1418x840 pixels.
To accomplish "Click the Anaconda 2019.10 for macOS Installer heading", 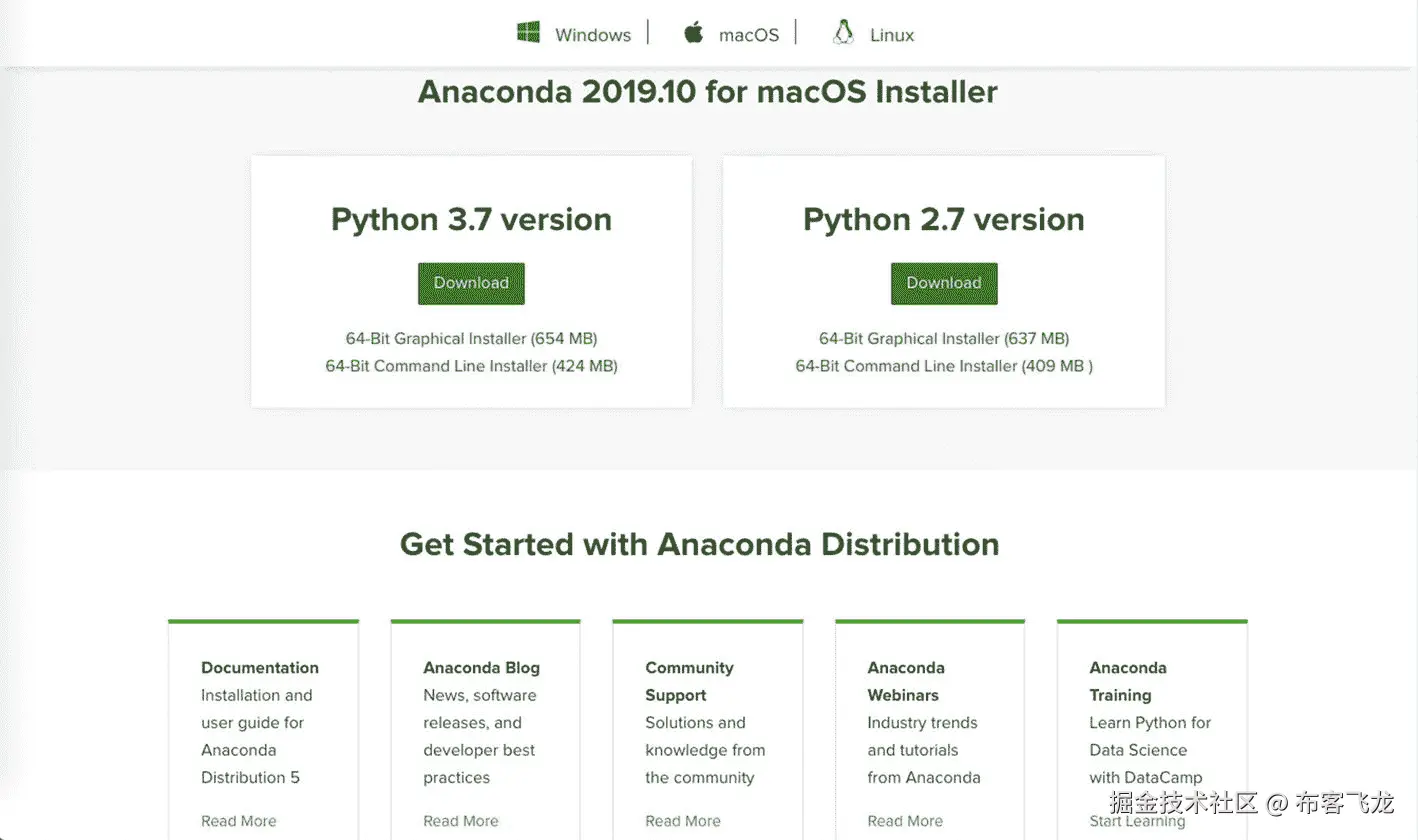I will (x=708, y=92).
